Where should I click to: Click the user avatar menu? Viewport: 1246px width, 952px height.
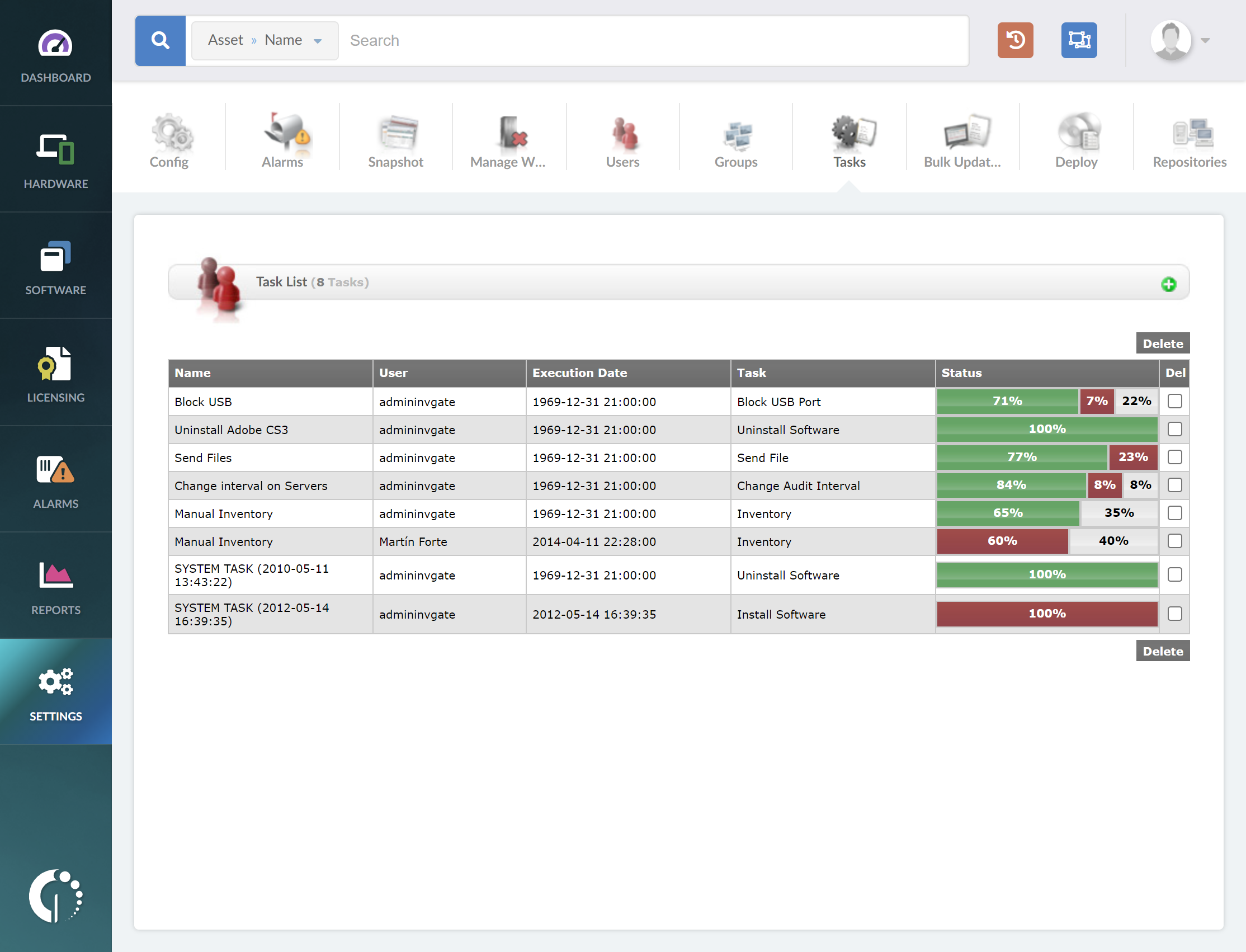click(1171, 40)
